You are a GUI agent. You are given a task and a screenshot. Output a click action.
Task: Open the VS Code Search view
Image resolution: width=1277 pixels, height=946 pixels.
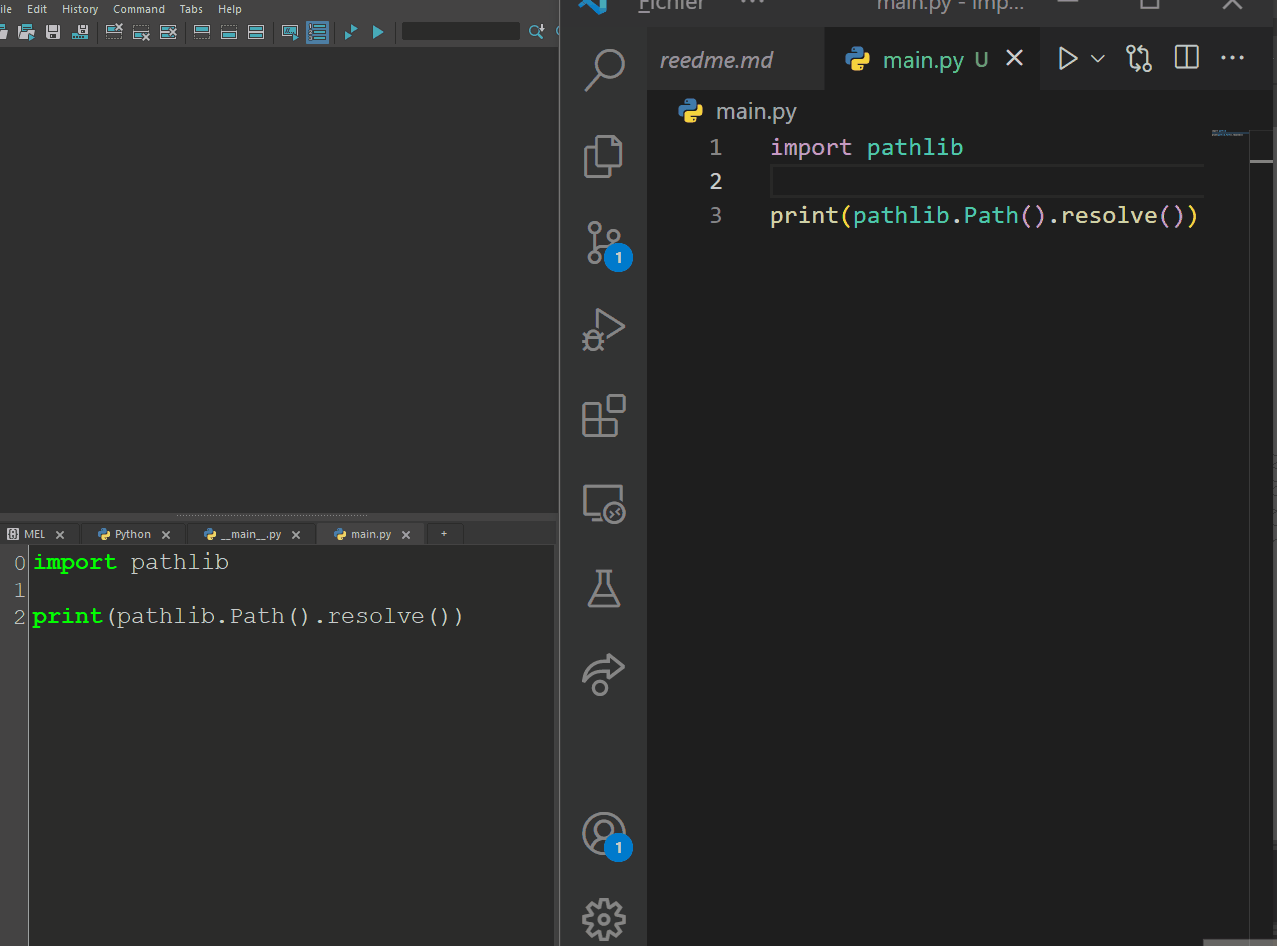(x=604, y=70)
